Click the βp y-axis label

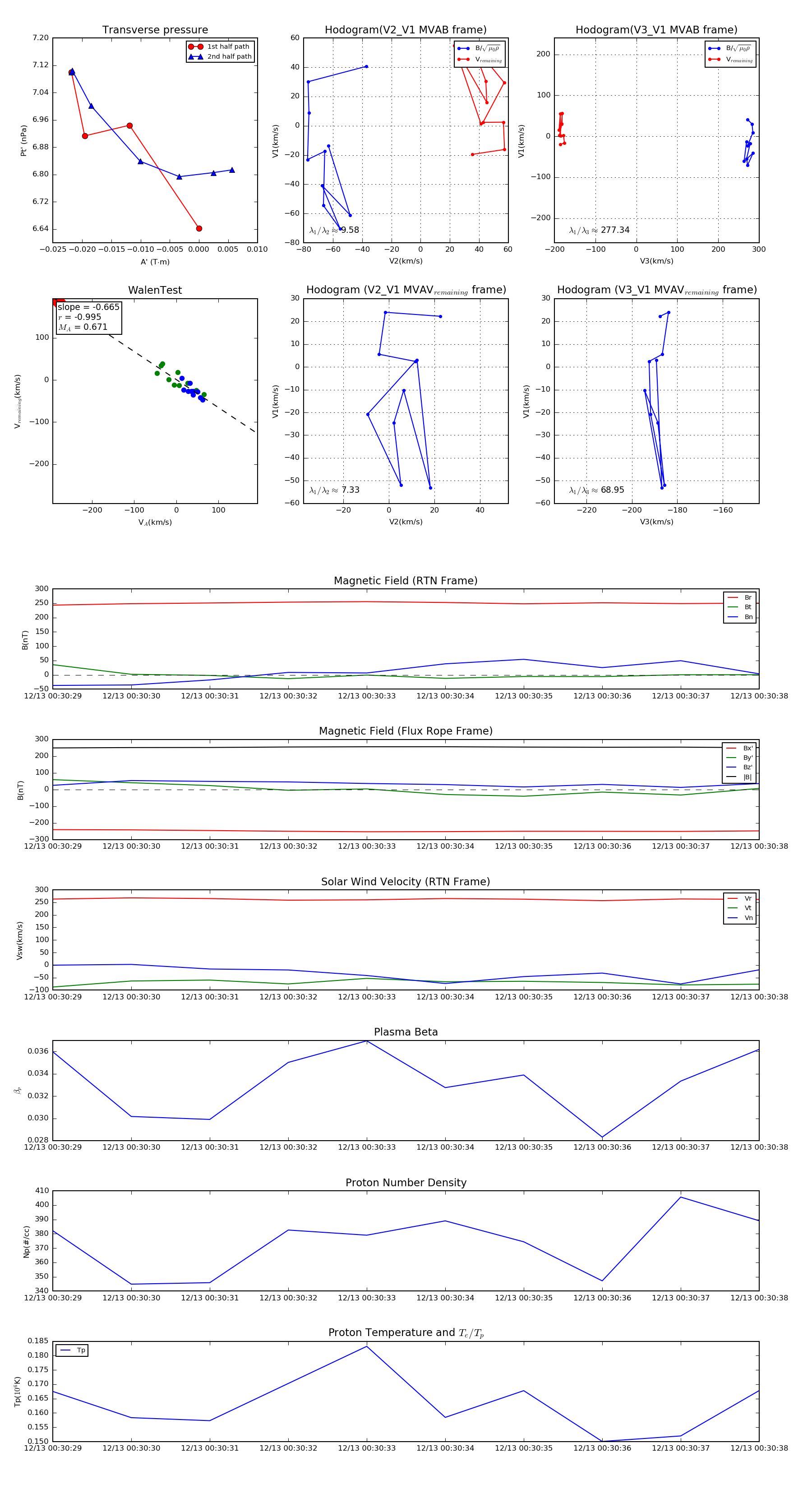click(x=18, y=1091)
